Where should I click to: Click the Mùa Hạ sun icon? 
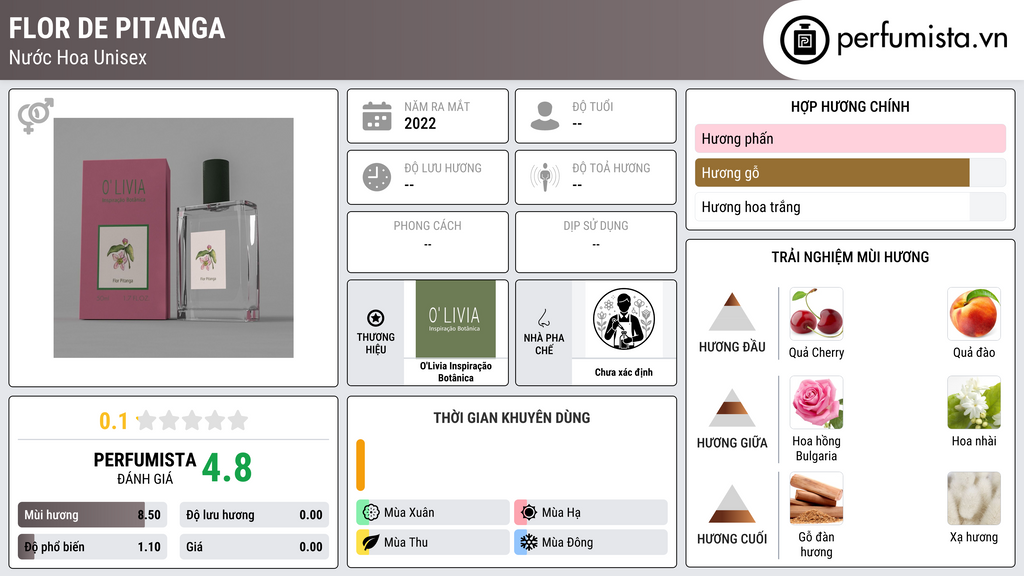[x=529, y=513]
